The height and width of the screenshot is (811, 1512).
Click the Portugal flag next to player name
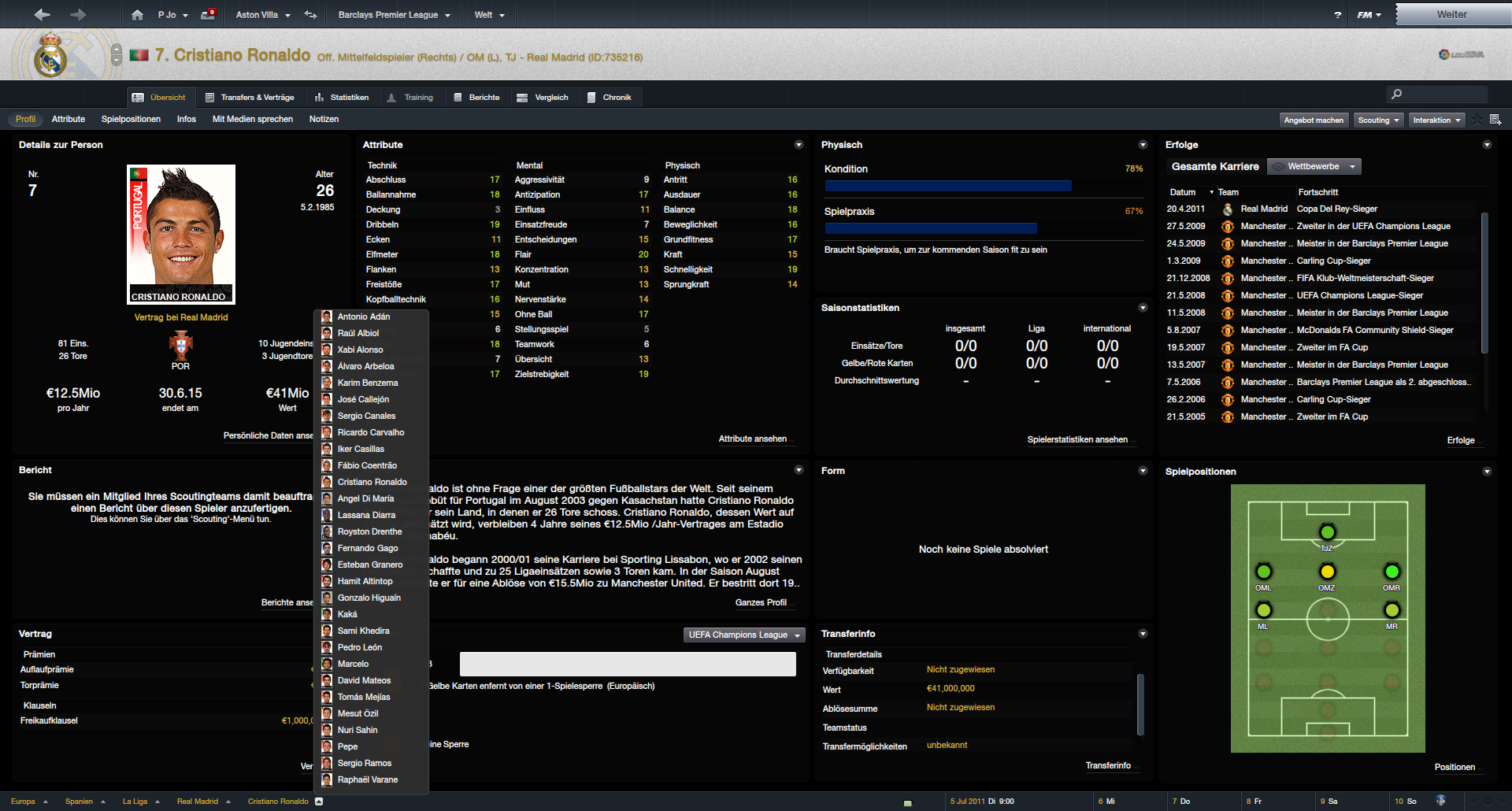point(139,55)
